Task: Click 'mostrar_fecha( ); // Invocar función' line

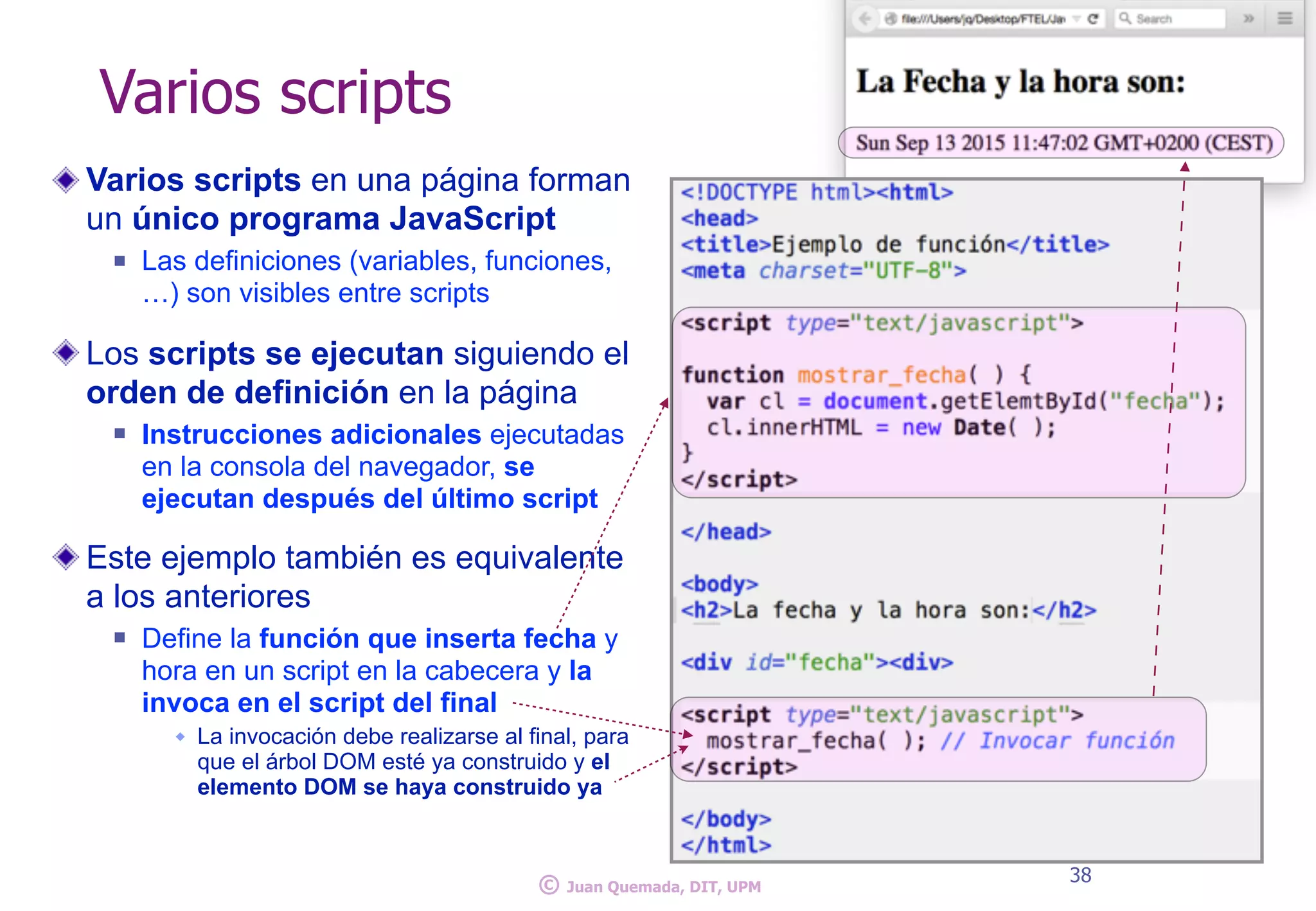Action: click(940, 741)
